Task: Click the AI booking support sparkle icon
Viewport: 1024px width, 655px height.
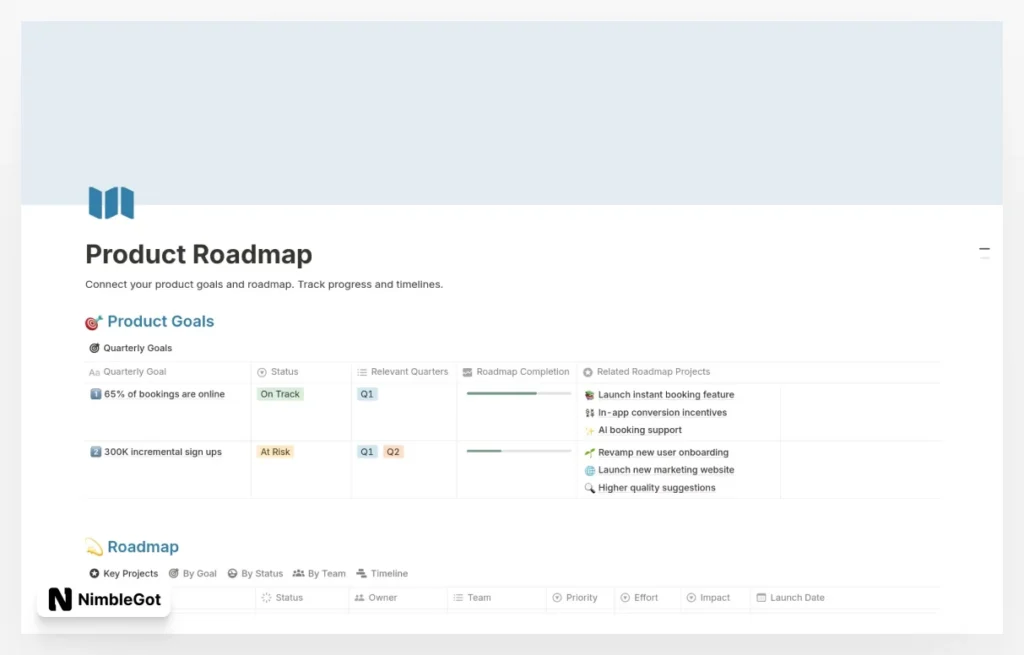Action: pyautogui.click(x=590, y=430)
